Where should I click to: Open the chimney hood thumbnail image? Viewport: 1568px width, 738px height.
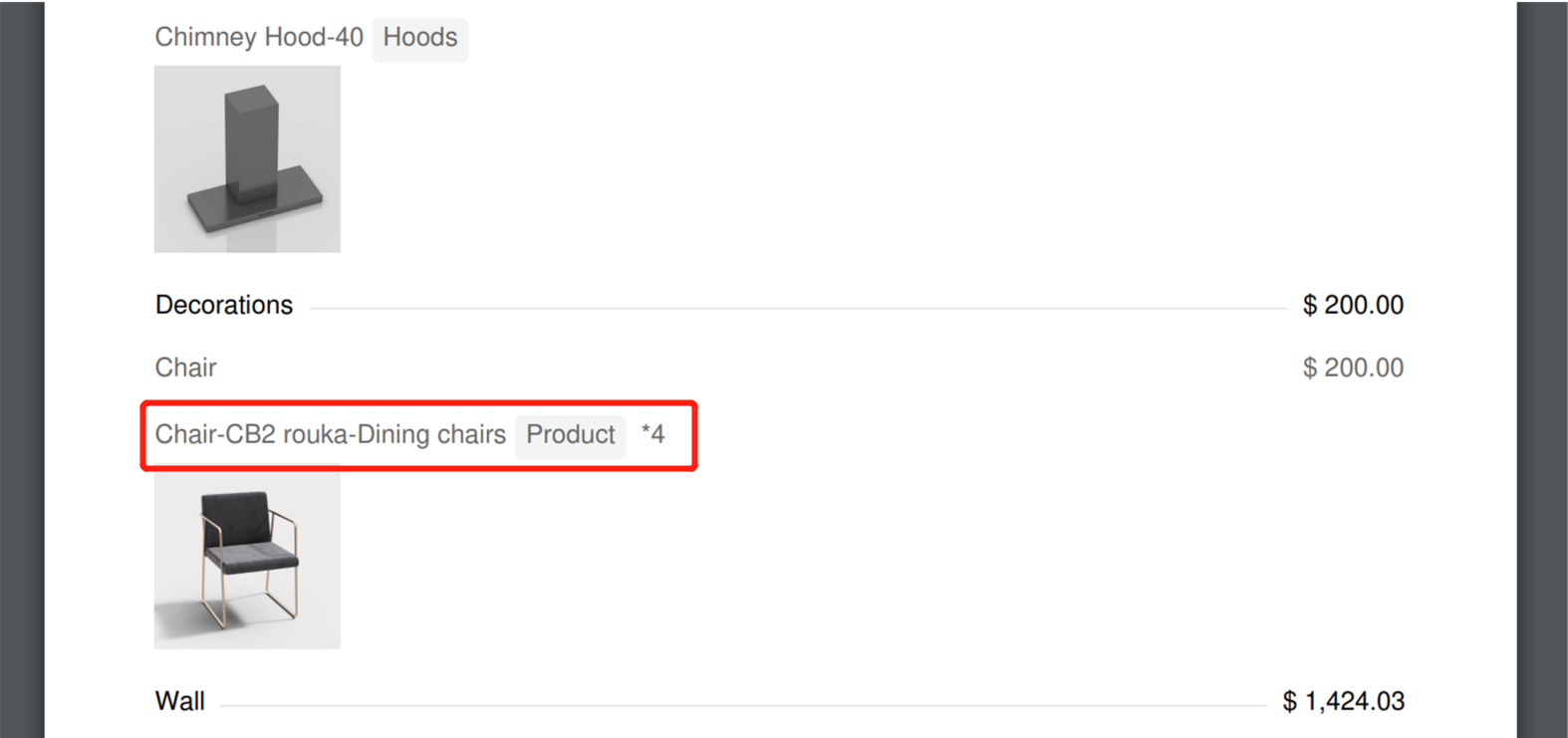(247, 159)
